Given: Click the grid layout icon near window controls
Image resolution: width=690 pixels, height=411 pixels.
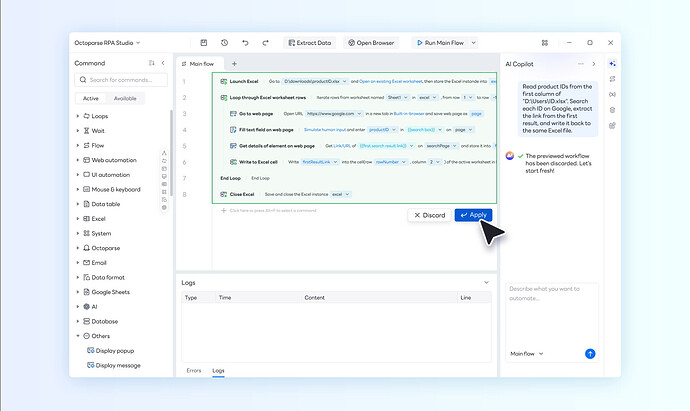Looking at the screenshot, I should coord(545,43).
